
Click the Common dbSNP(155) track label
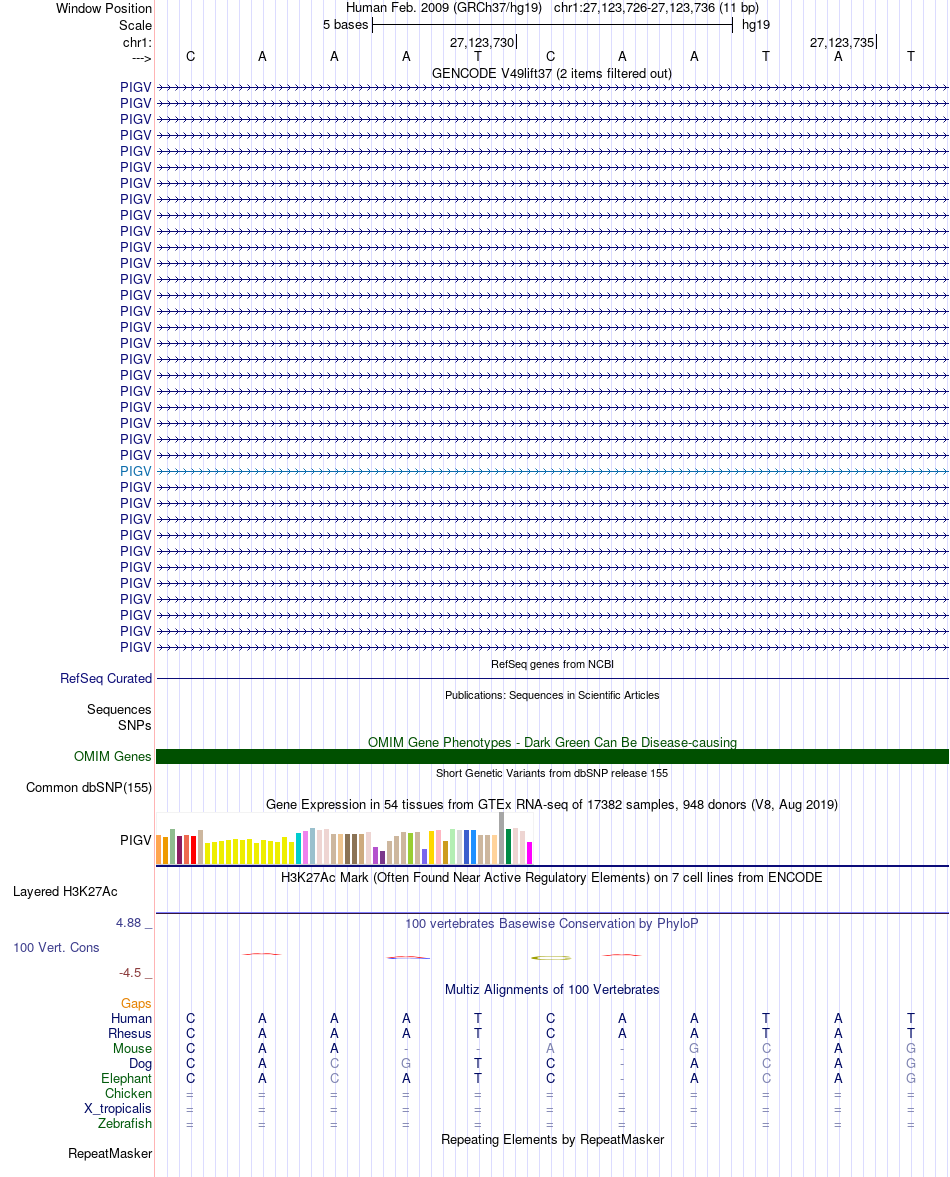point(89,787)
